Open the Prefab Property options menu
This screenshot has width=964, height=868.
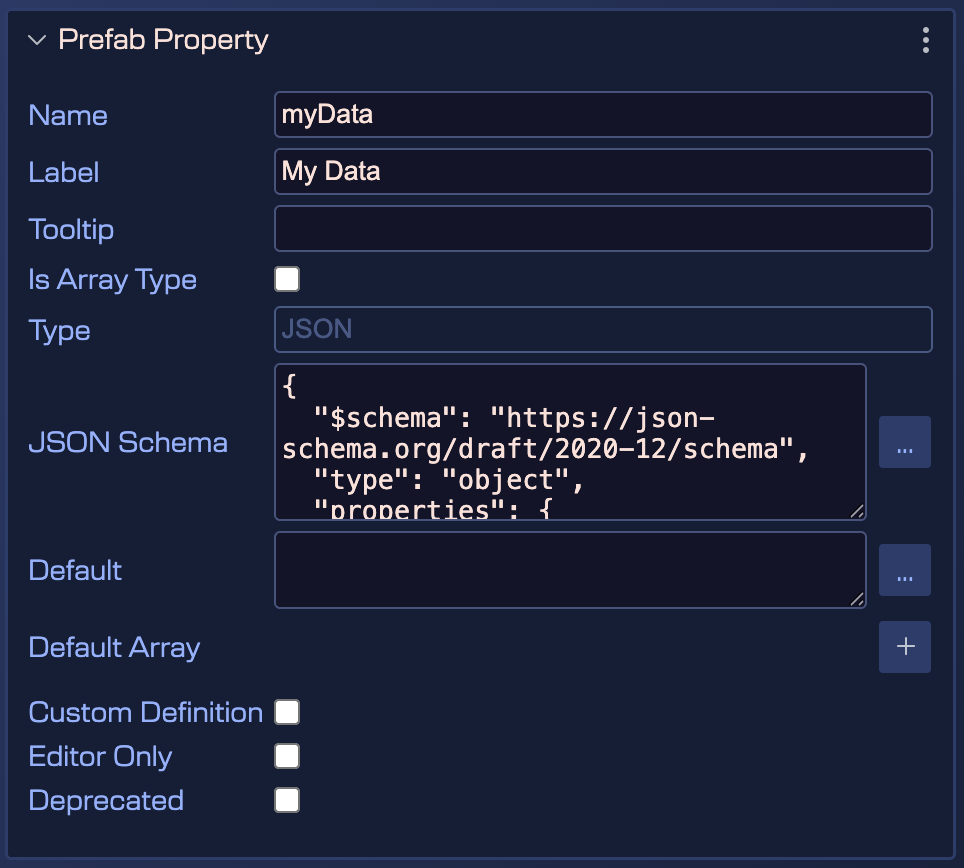point(925,40)
